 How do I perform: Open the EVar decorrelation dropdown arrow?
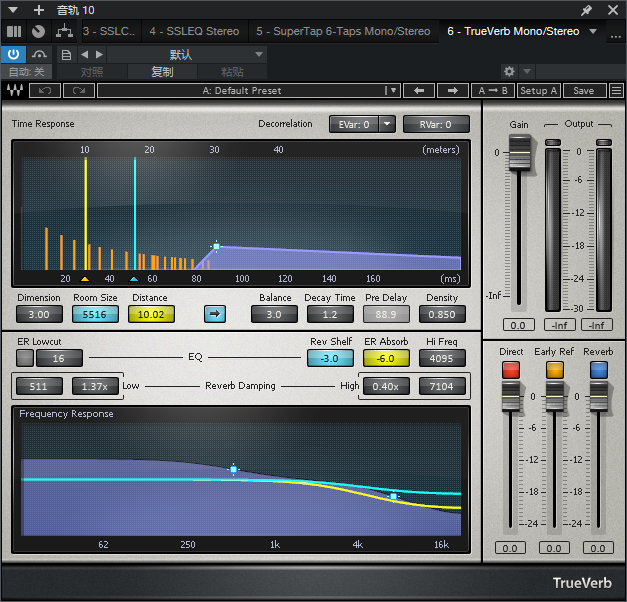pyautogui.click(x=387, y=124)
